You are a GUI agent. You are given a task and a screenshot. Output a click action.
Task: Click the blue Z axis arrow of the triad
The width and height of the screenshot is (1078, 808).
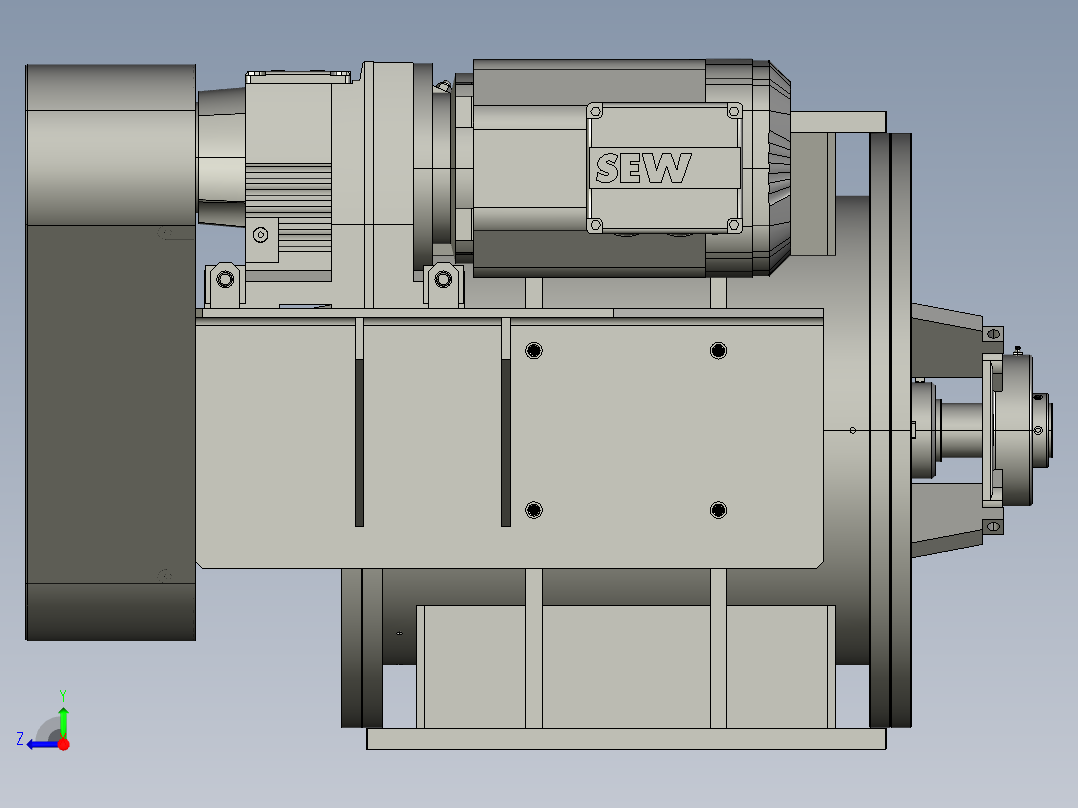43,745
